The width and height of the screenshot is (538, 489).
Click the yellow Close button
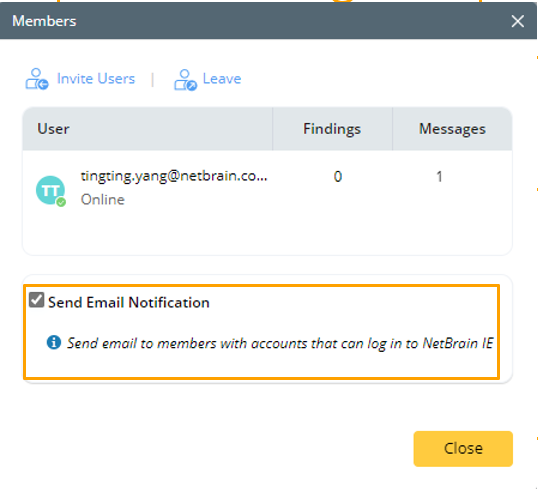pos(463,449)
